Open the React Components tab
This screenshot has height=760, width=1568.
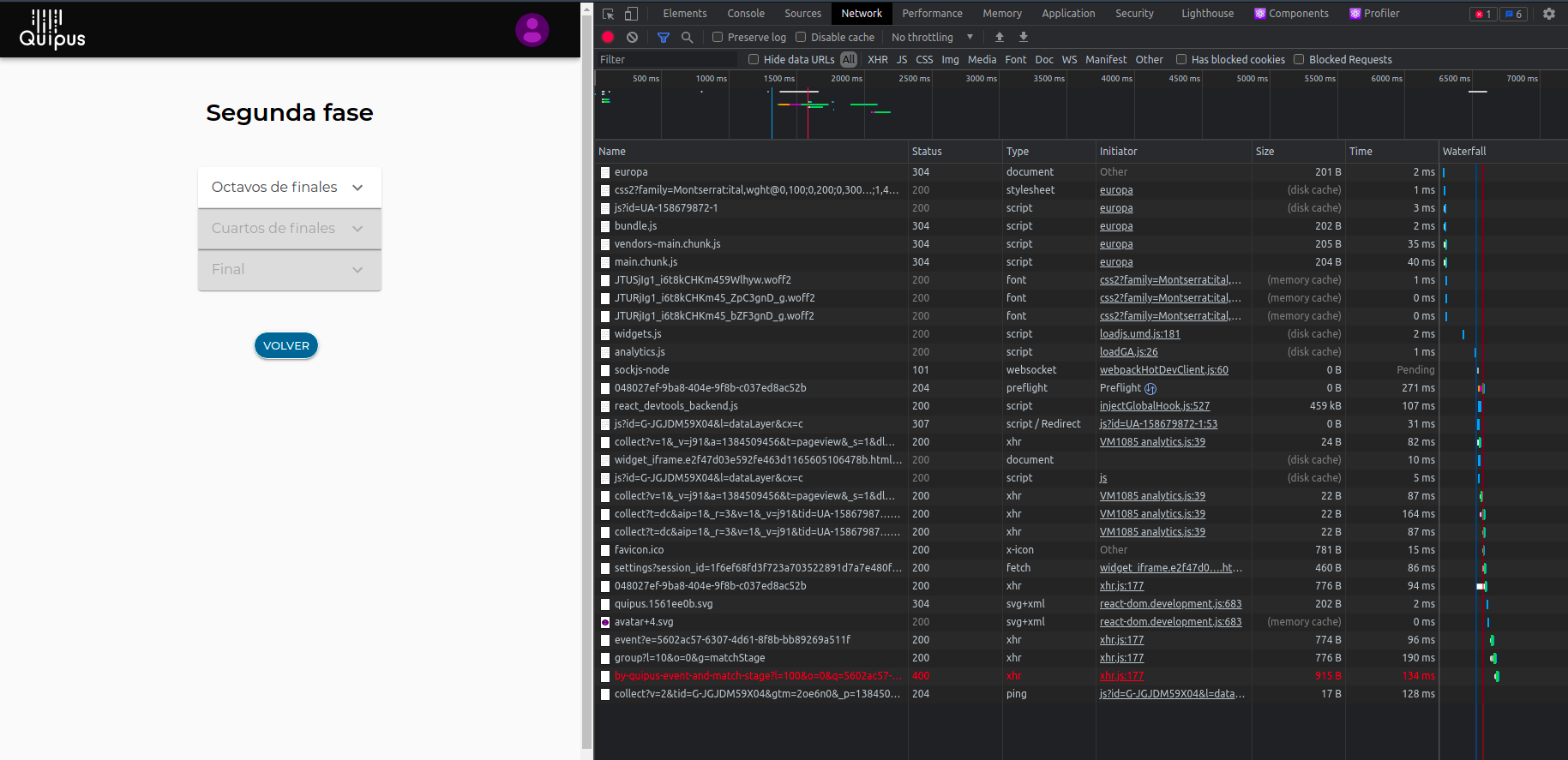[1291, 14]
